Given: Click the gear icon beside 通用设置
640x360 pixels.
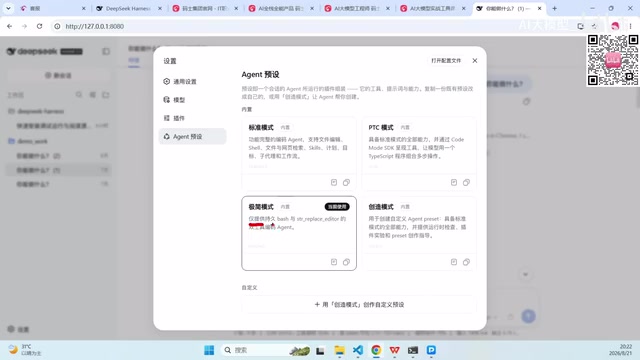Looking at the screenshot, I should click(167, 81).
